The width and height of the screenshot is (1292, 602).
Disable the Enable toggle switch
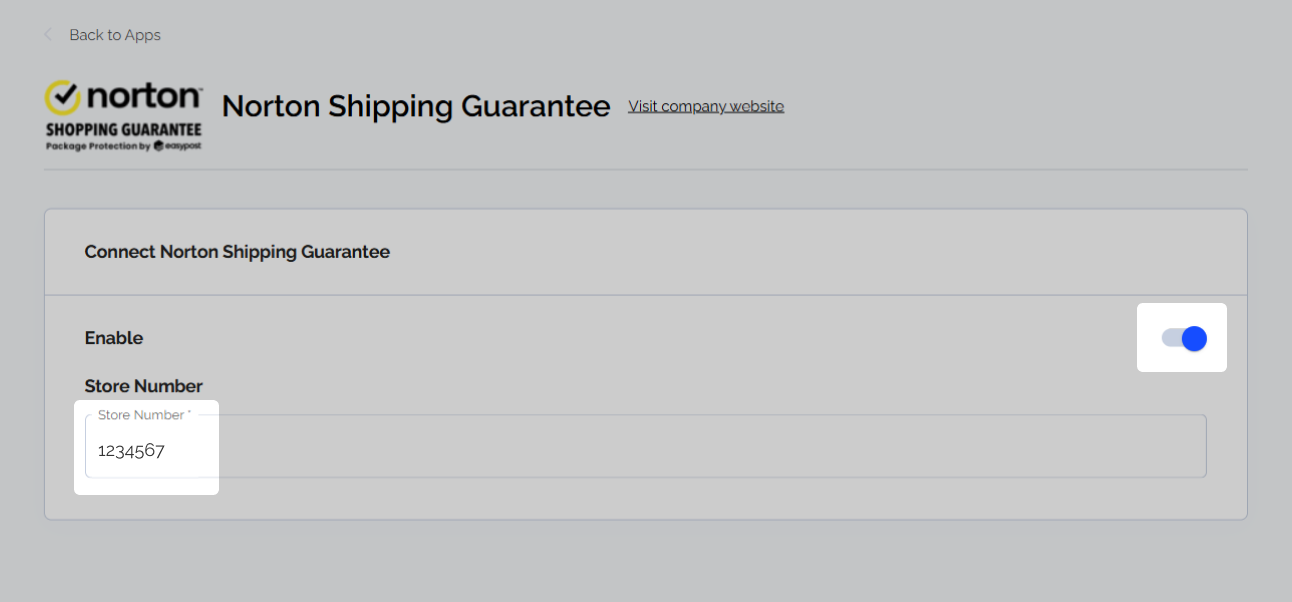[x=1184, y=339]
